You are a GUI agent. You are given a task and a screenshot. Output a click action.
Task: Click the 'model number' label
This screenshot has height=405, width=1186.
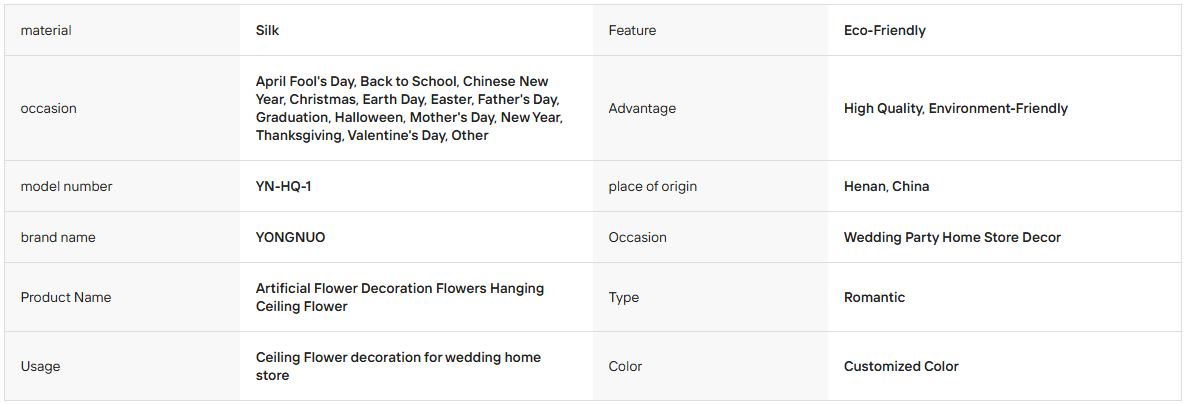67,186
